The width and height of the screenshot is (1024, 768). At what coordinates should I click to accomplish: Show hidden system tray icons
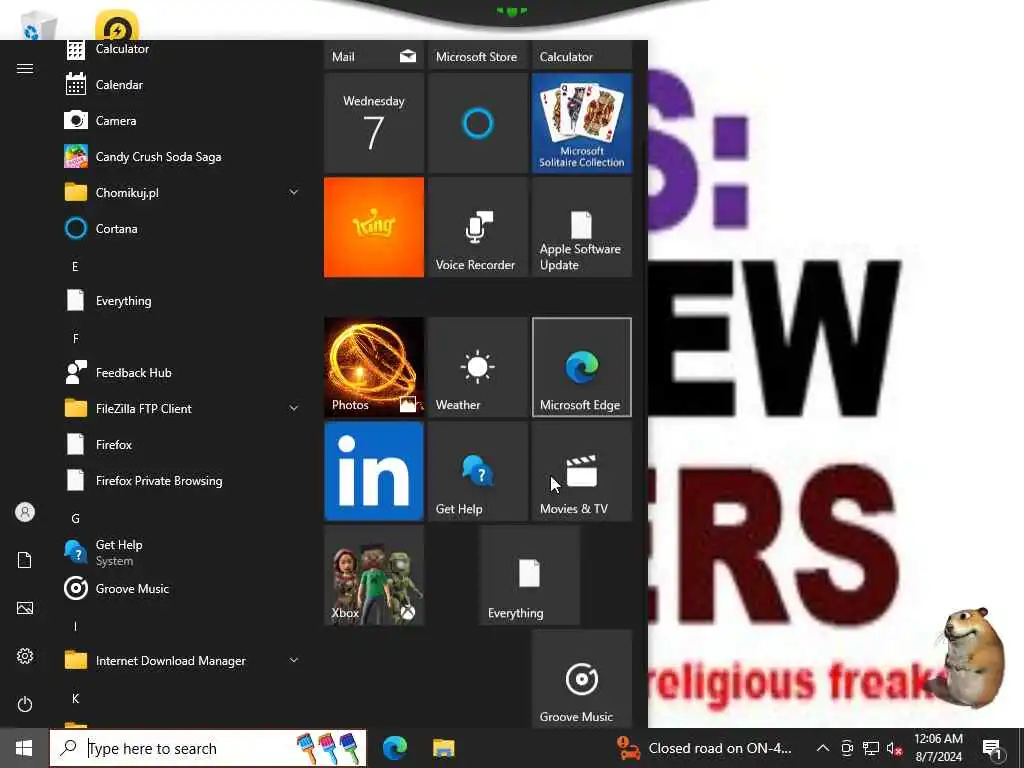[x=823, y=748]
